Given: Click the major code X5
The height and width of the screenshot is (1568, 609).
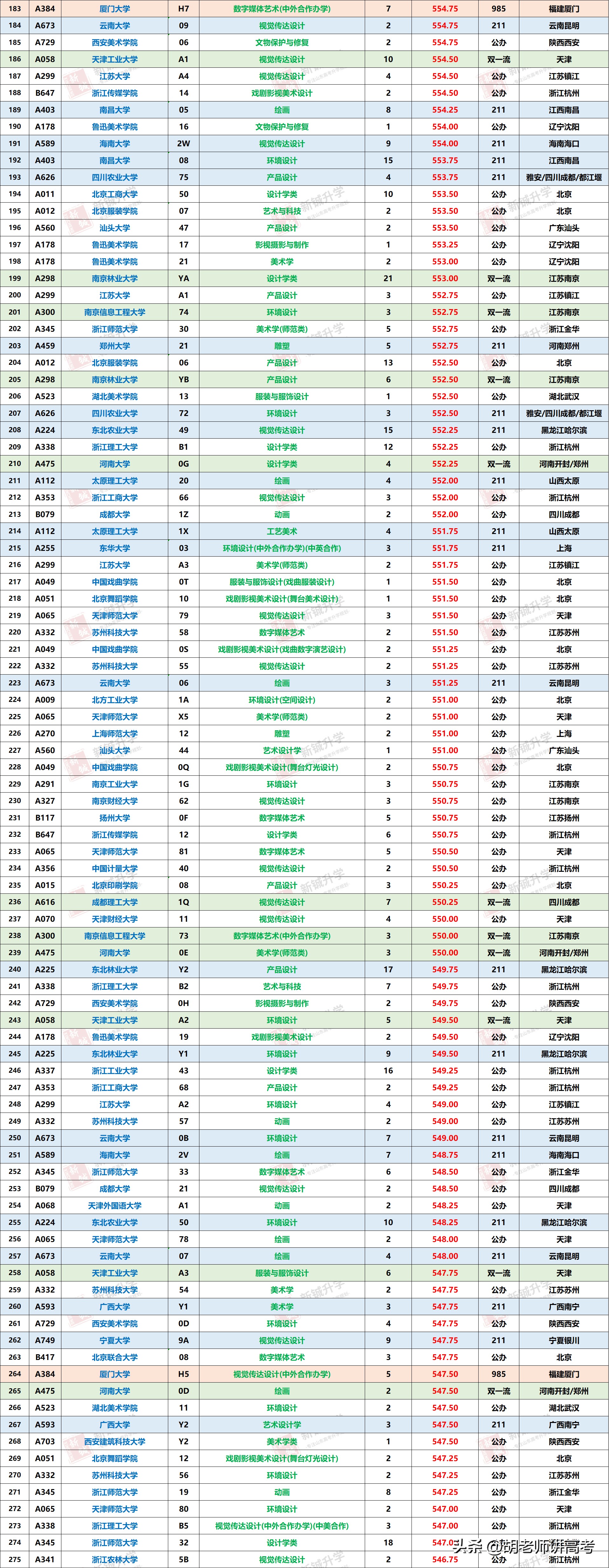Looking at the screenshot, I should [184, 717].
